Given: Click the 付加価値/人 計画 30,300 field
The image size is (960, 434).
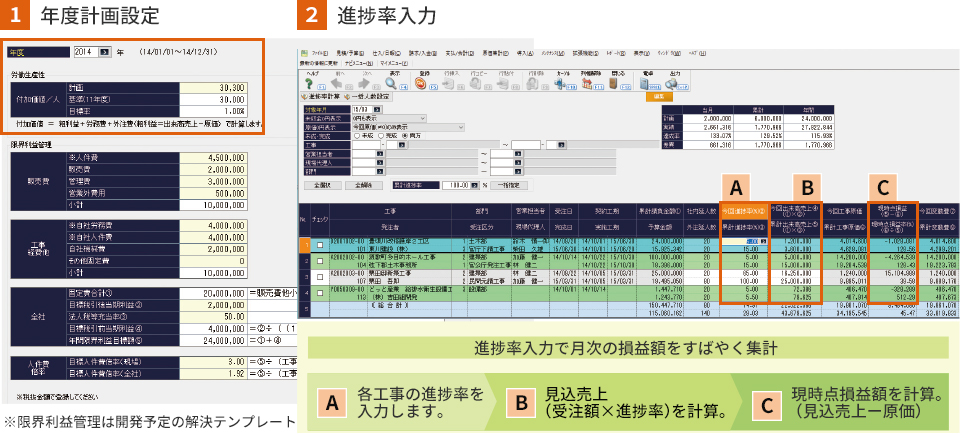Looking at the screenshot, I should pos(214,87).
